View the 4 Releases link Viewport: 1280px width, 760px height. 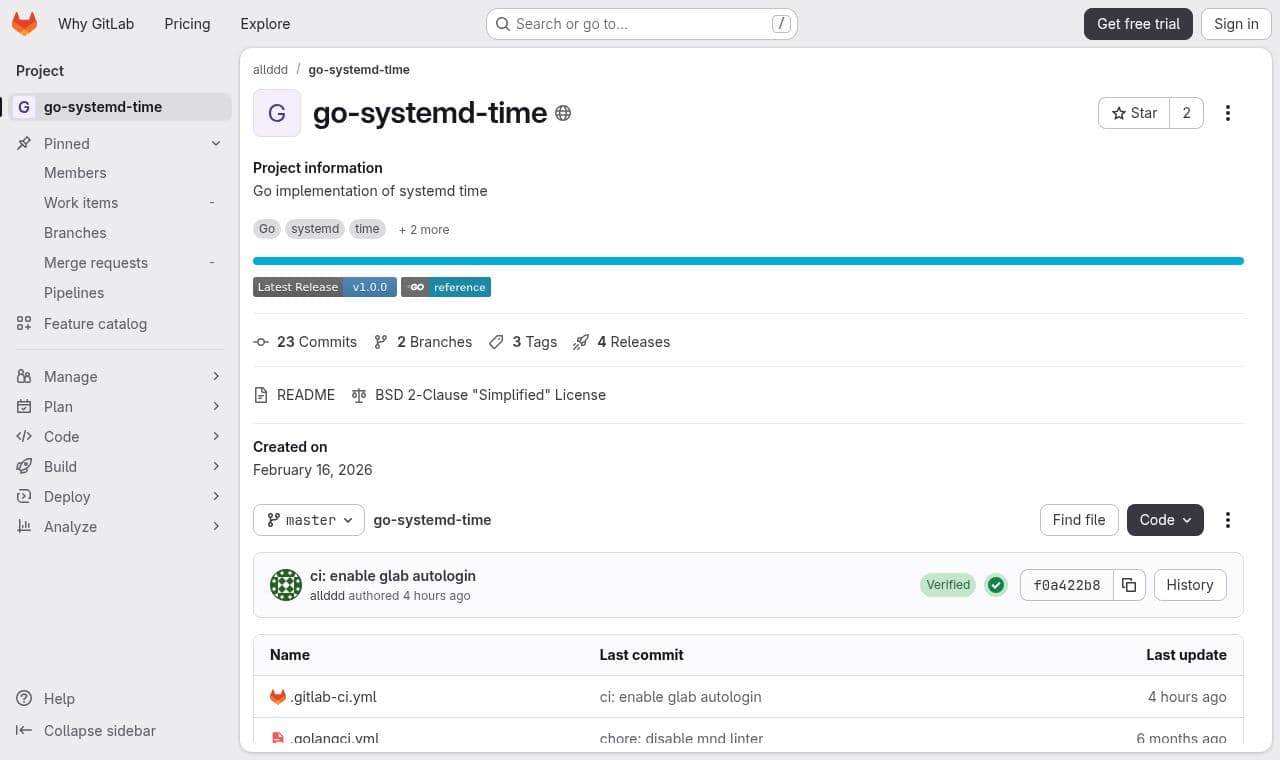(x=621, y=342)
